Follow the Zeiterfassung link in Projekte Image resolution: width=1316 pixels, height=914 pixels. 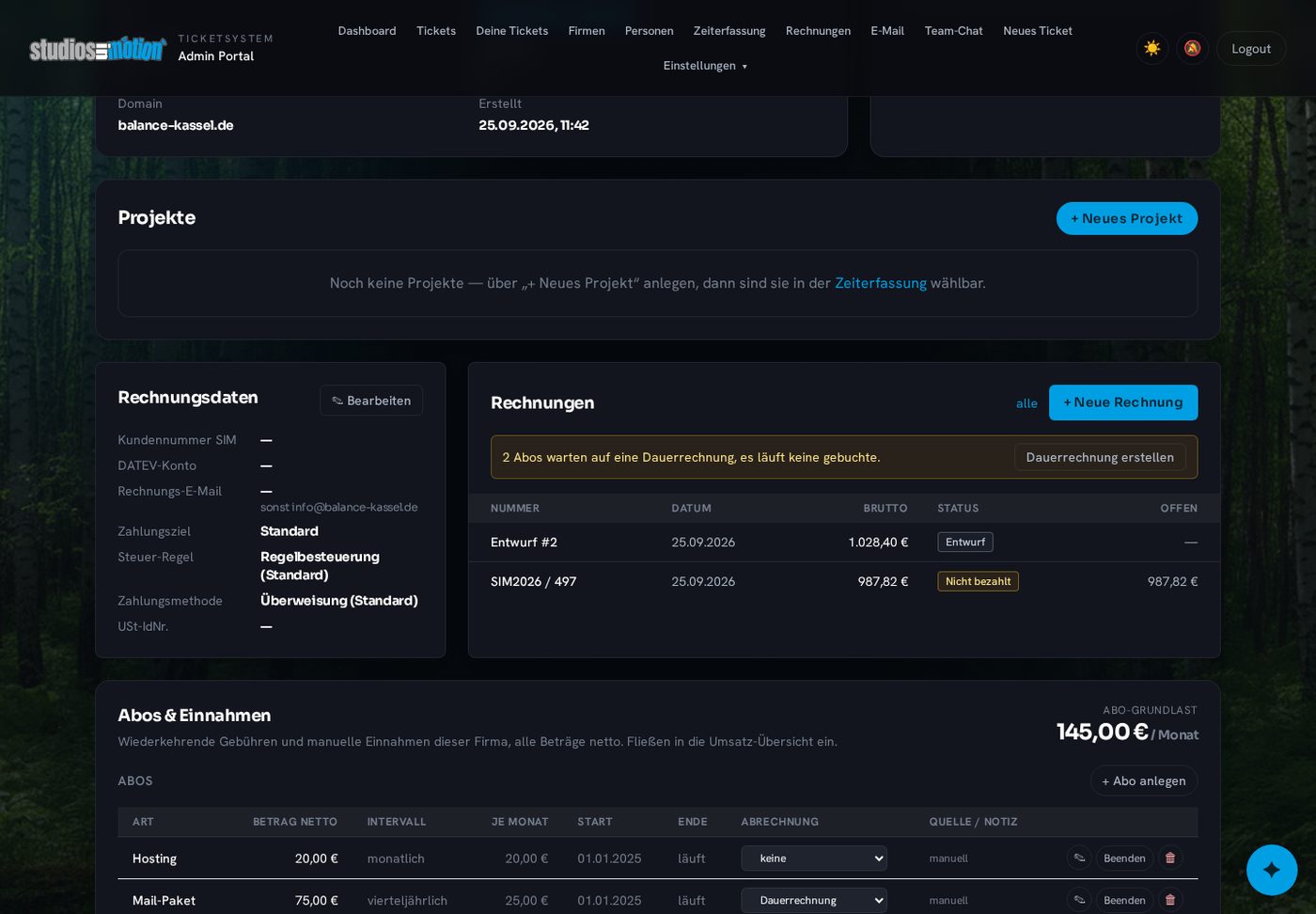[x=881, y=283]
